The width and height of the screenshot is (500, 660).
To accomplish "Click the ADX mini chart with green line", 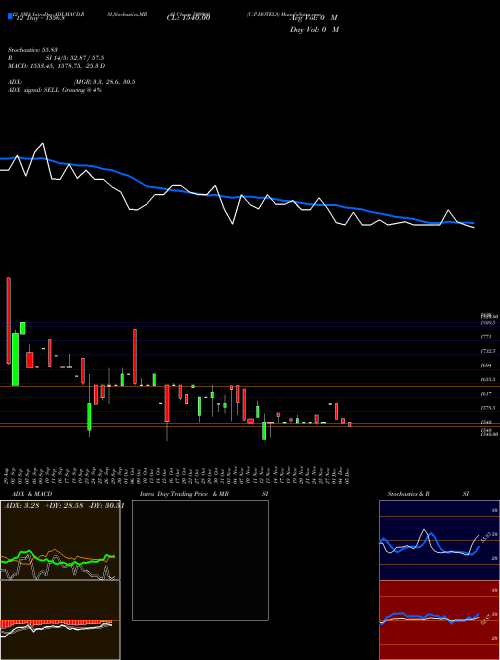I will pos(60,540).
